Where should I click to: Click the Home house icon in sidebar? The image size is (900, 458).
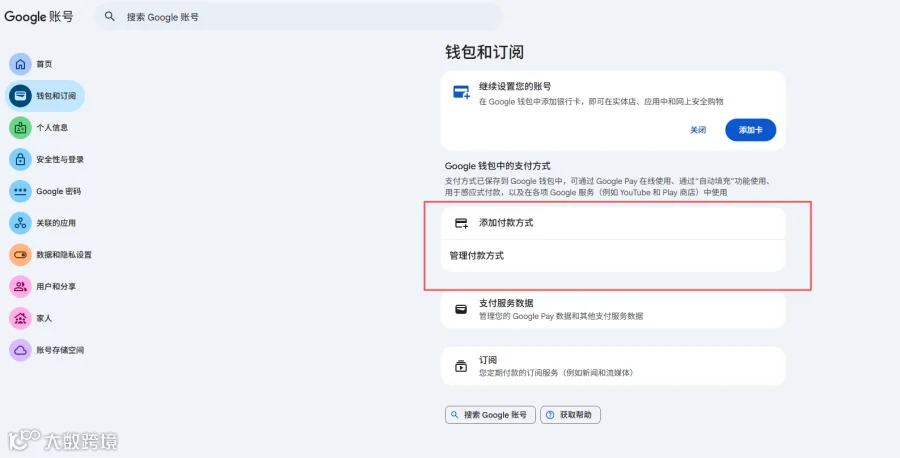tap(20, 64)
